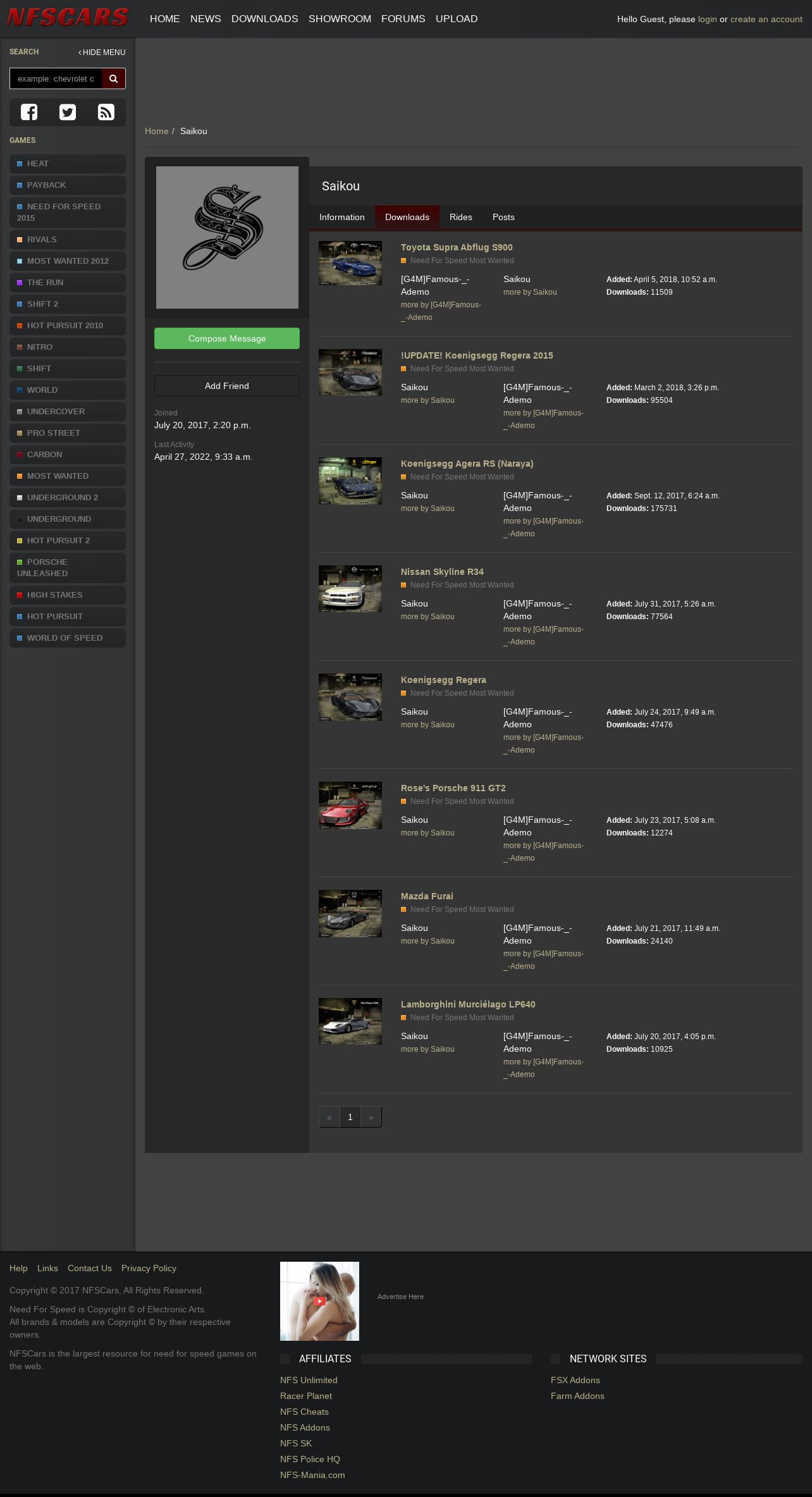Open Koenigsegg Agera RS (Naraya) title
Viewport: 812px width, 1497px height.
467,464
